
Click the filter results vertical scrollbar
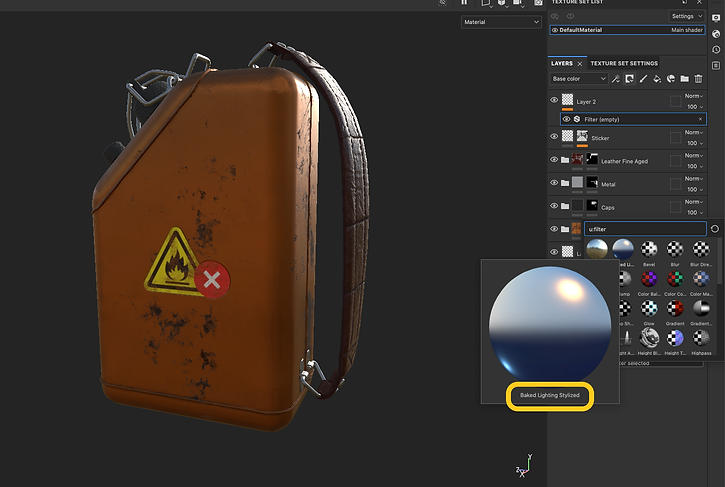[719, 262]
